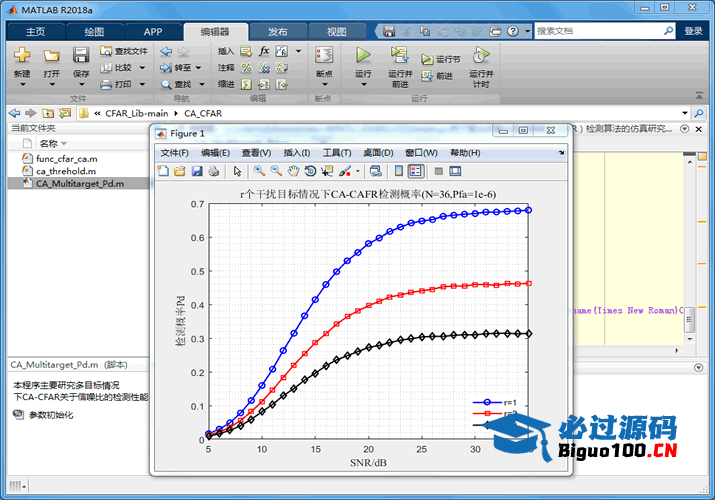
Task: Select func_cfar_ca.m file
Action: [67, 159]
